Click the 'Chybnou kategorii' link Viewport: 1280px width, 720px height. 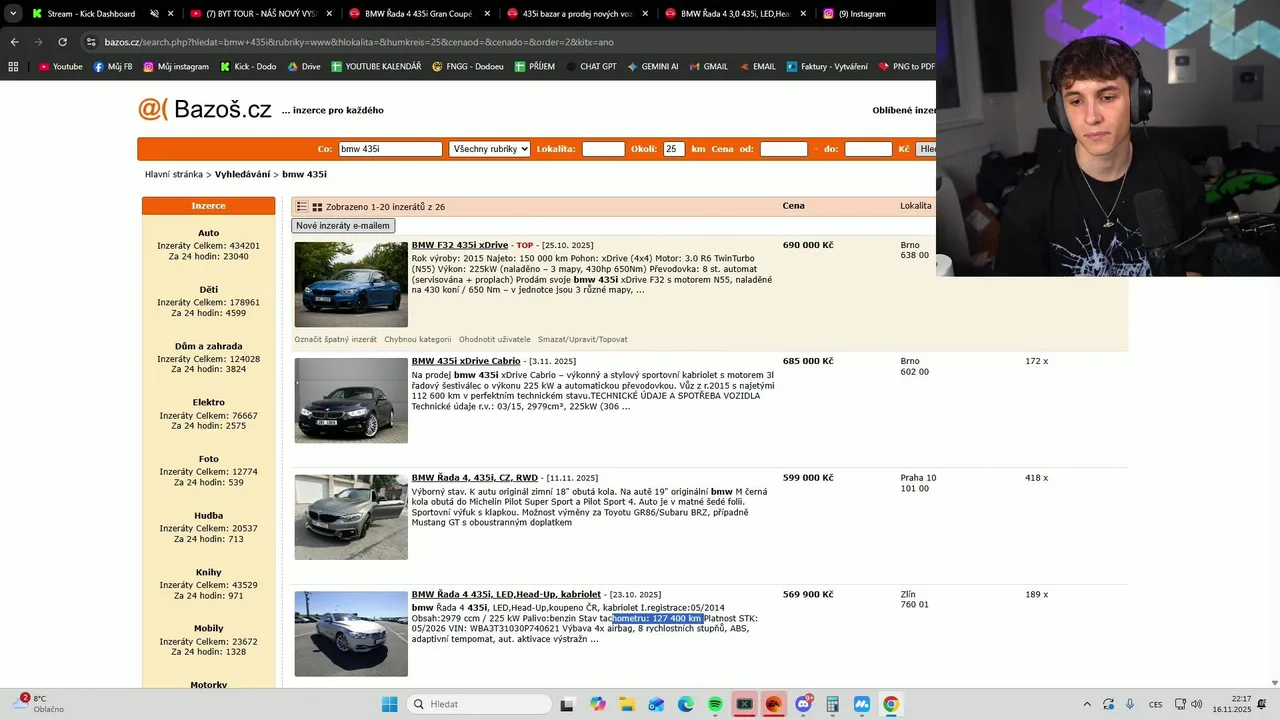[418, 339]
